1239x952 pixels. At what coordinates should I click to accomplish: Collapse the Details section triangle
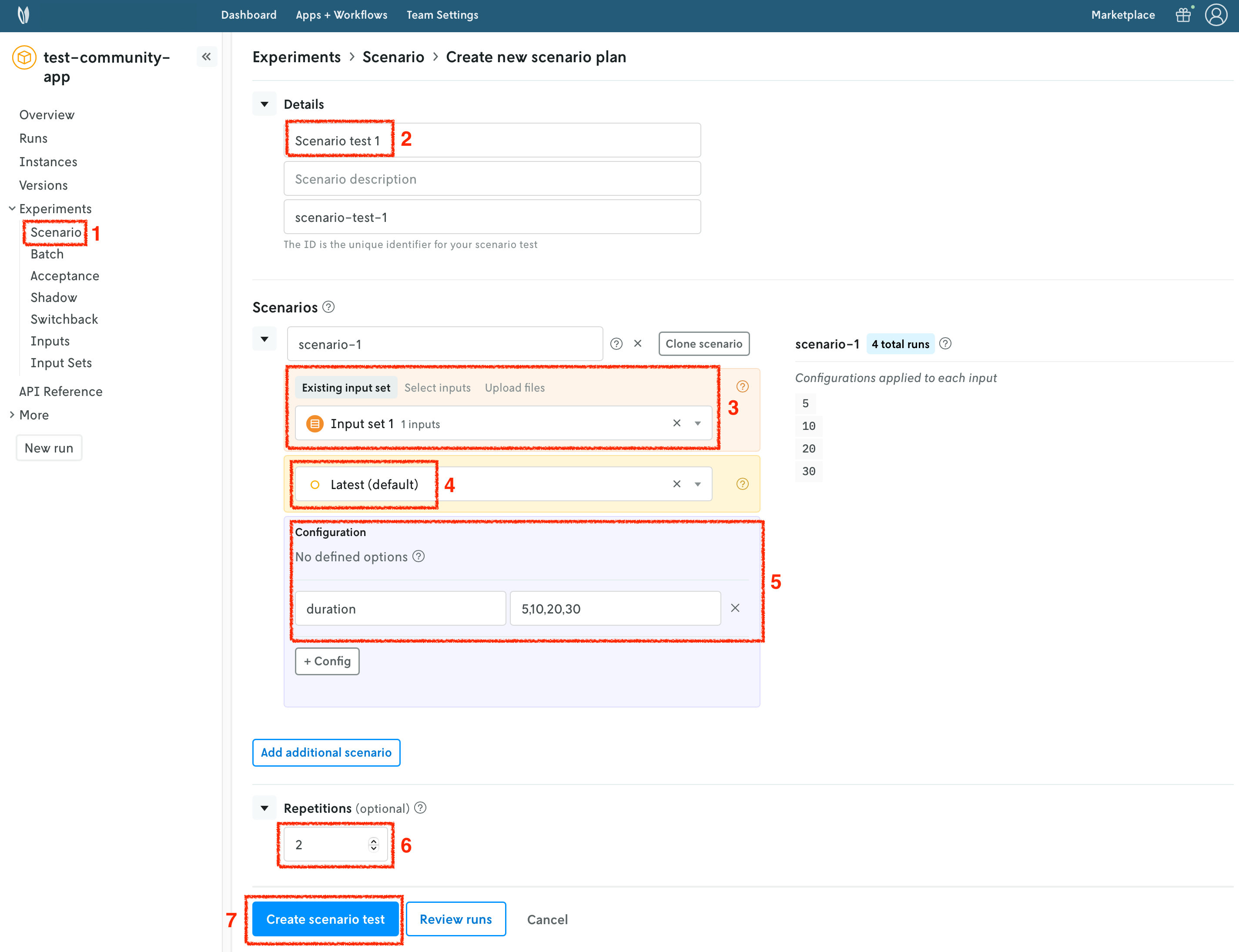tap(264, 104)
